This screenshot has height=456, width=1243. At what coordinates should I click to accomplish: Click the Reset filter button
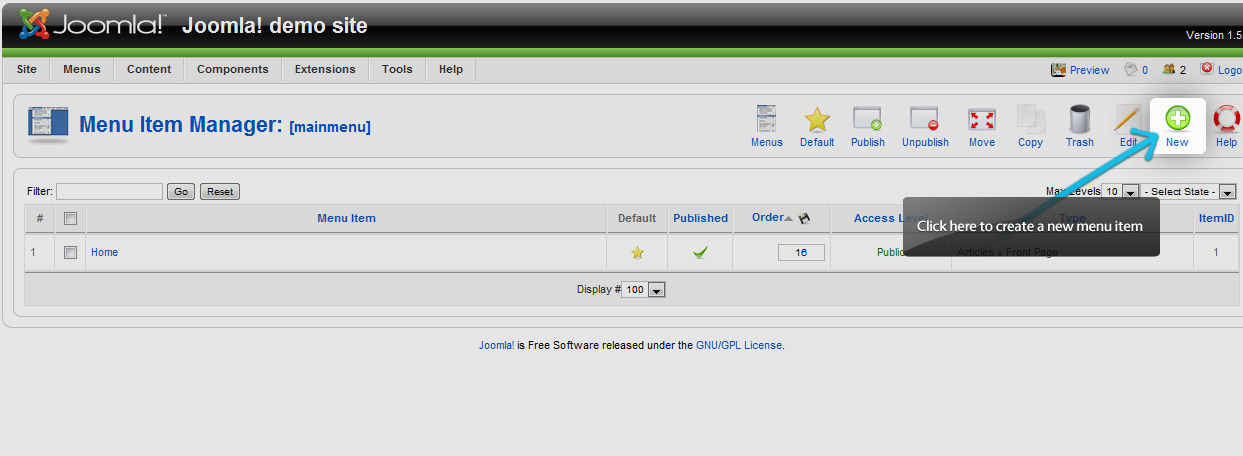point(220,191)
